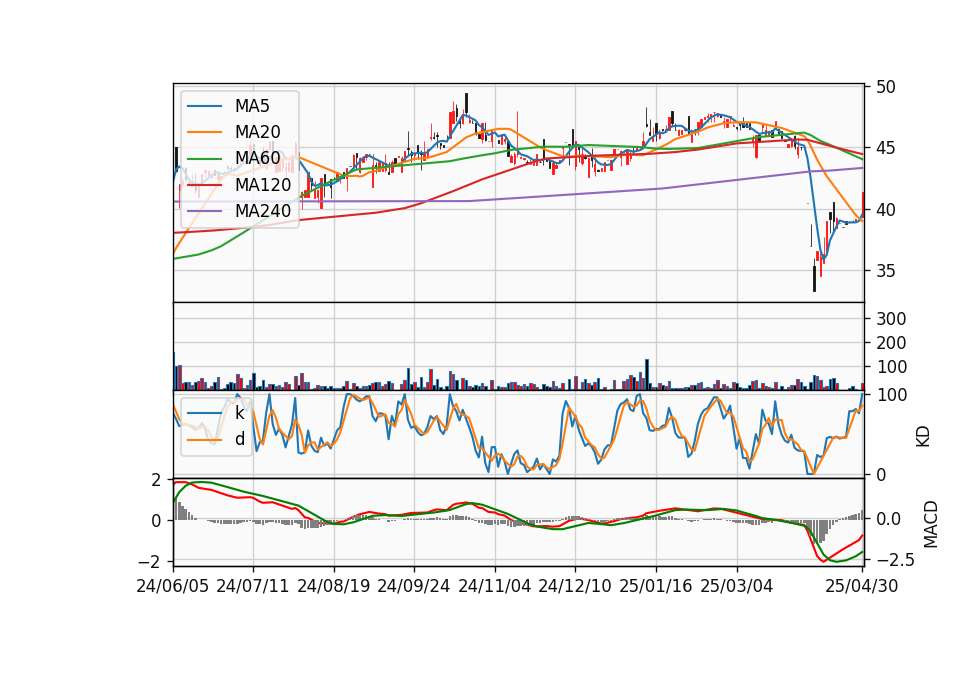Click the 25/03/04 date axis label

pos(737,586)
